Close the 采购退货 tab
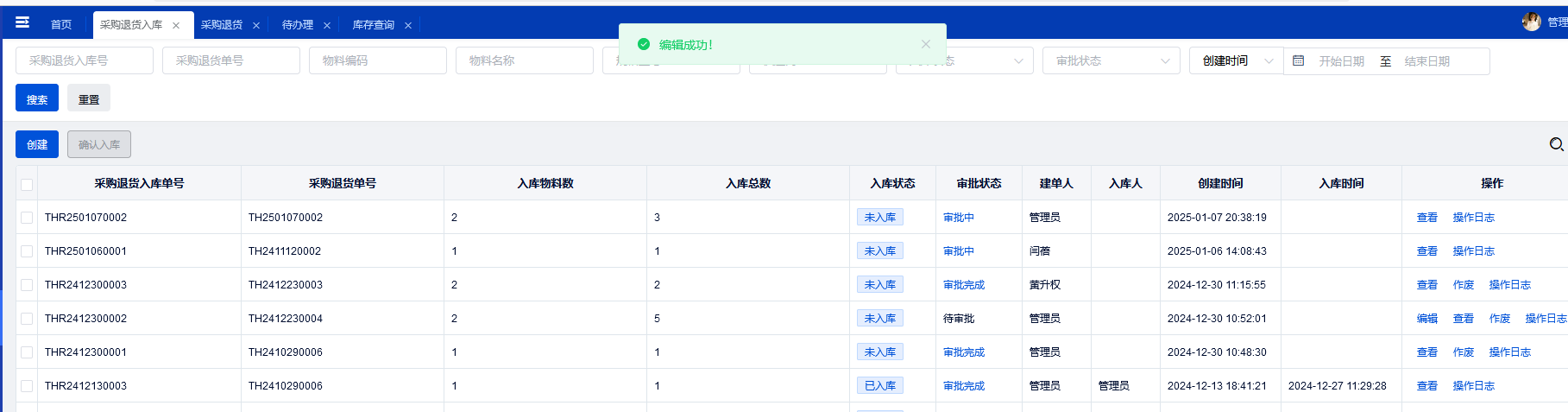 pyautogui.click(x=256, y=25)
